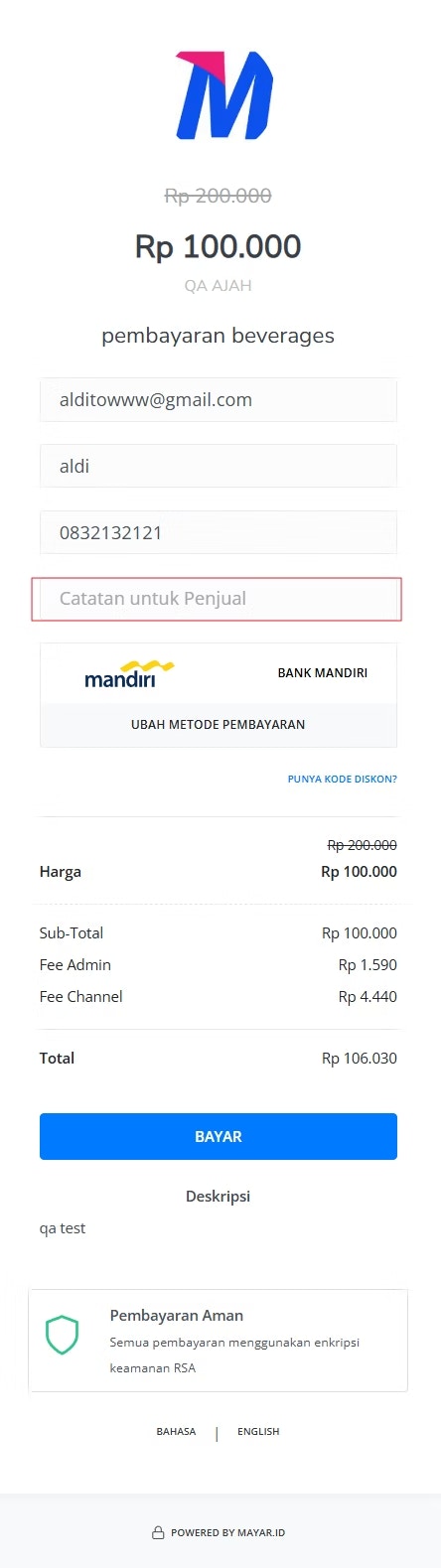Click the green shield security icon
This screenshot has width=441, height=1568.
[62, 1336]
